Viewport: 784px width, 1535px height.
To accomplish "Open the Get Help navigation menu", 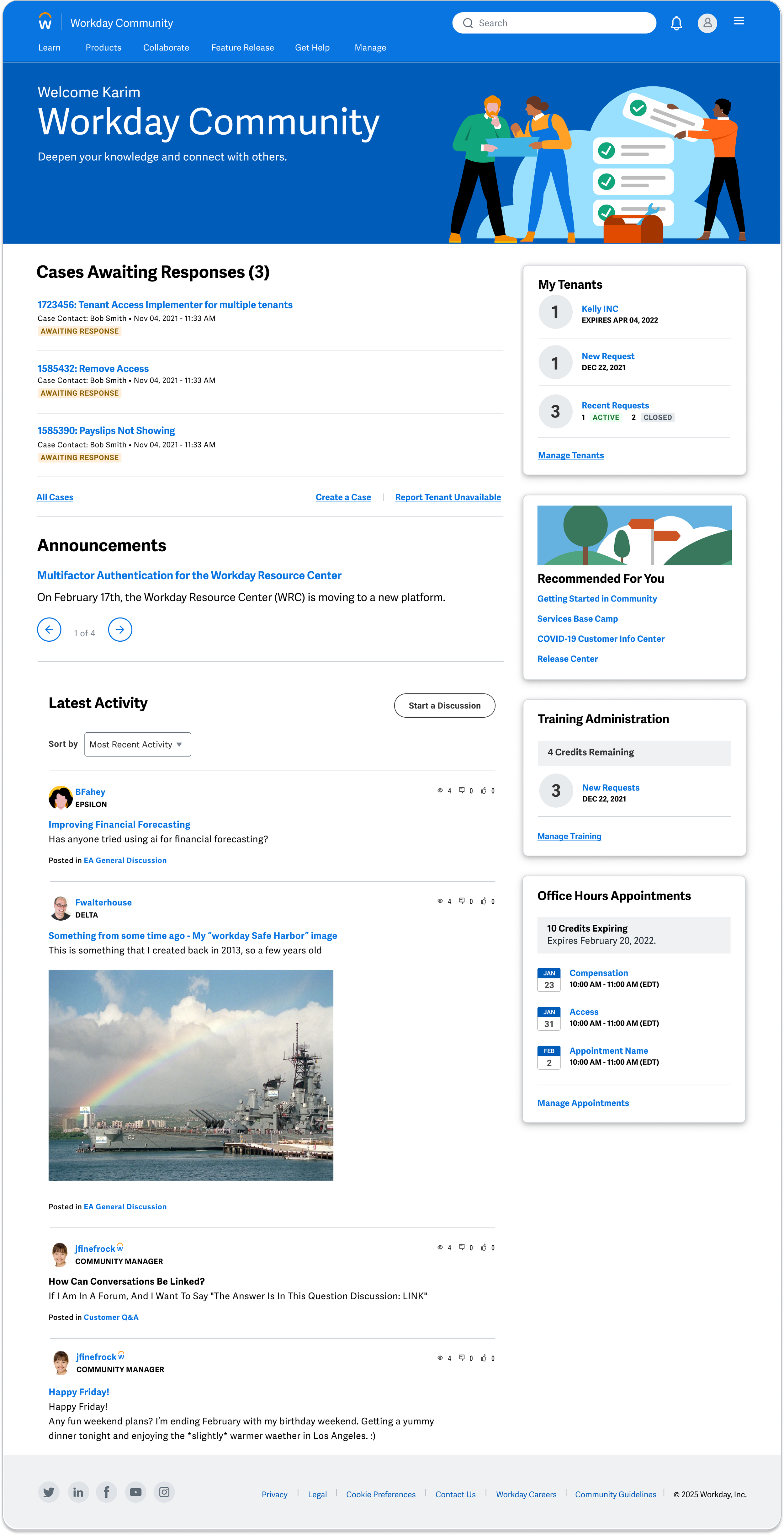I will click(312, 48).
